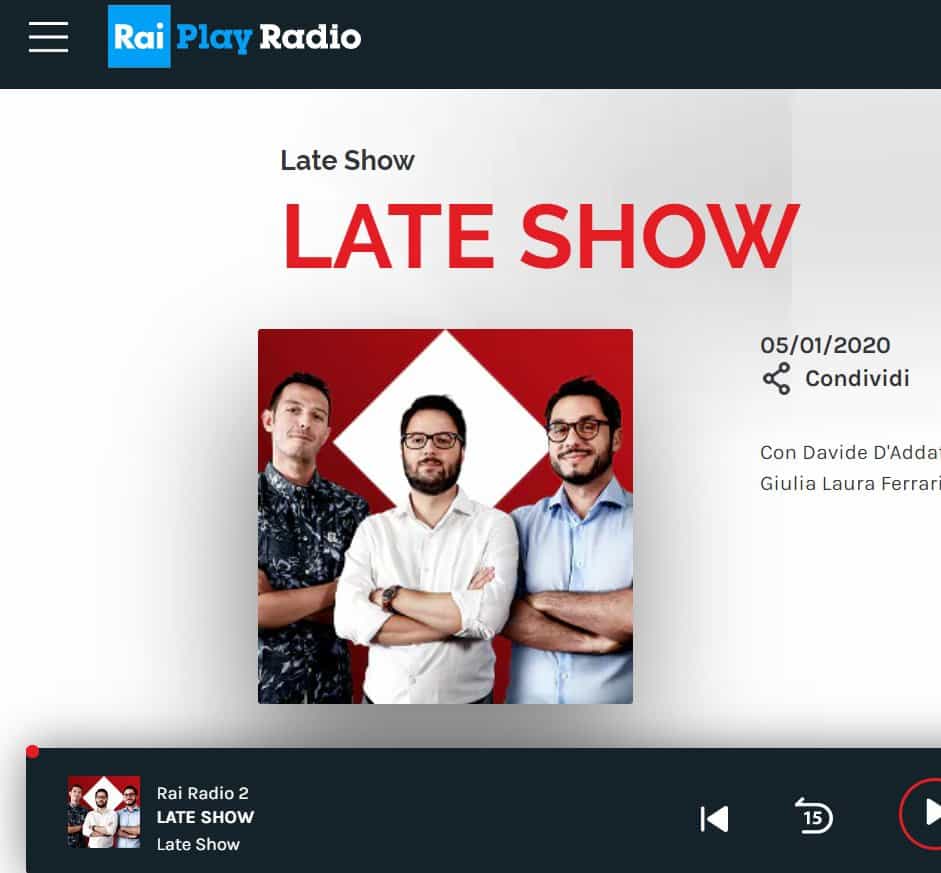941x873 pixels.
Task: Open the Late Show cover image
Action: 445,516
